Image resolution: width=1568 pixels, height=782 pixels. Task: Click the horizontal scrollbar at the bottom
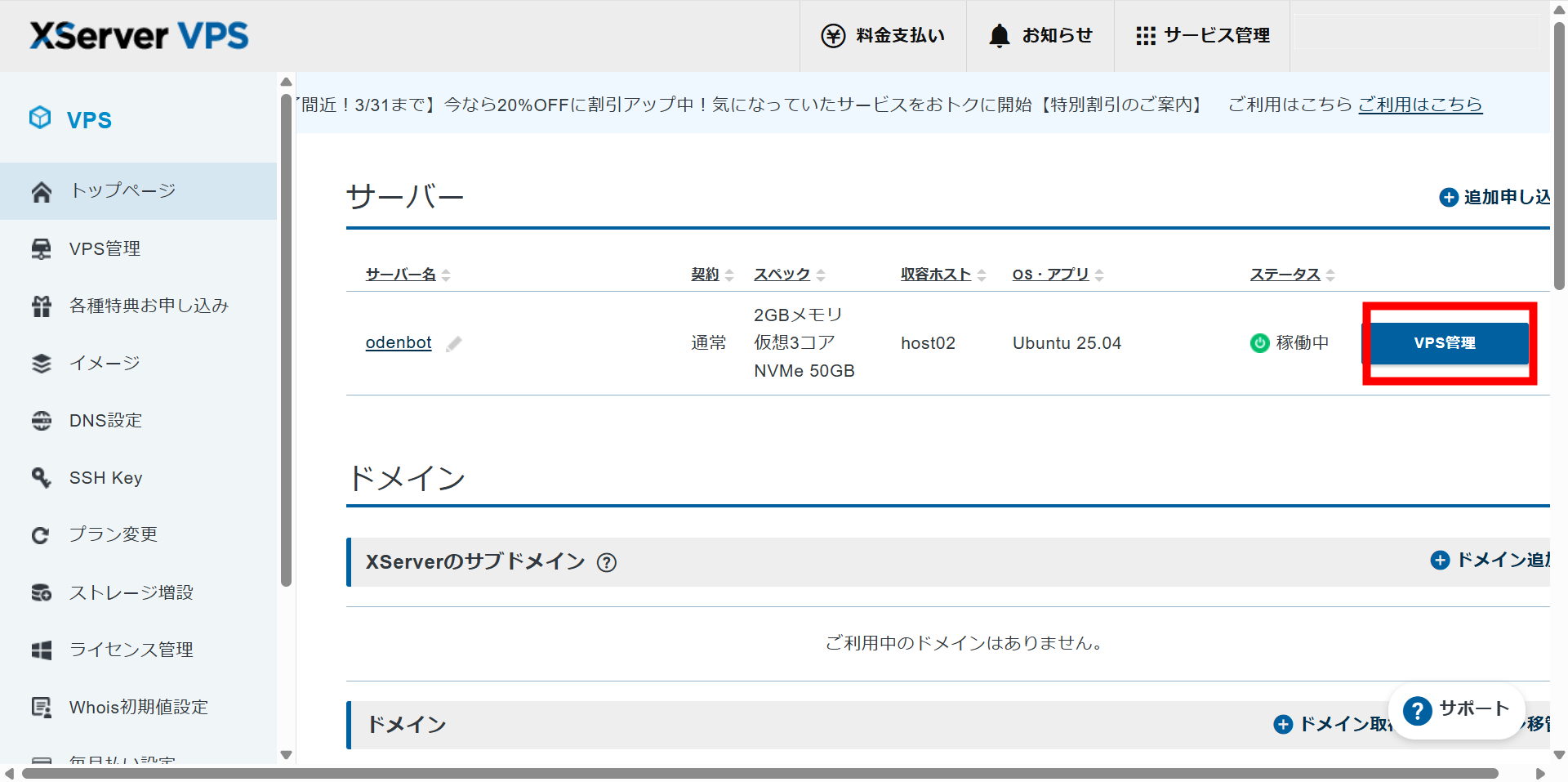tap(759, 773)
